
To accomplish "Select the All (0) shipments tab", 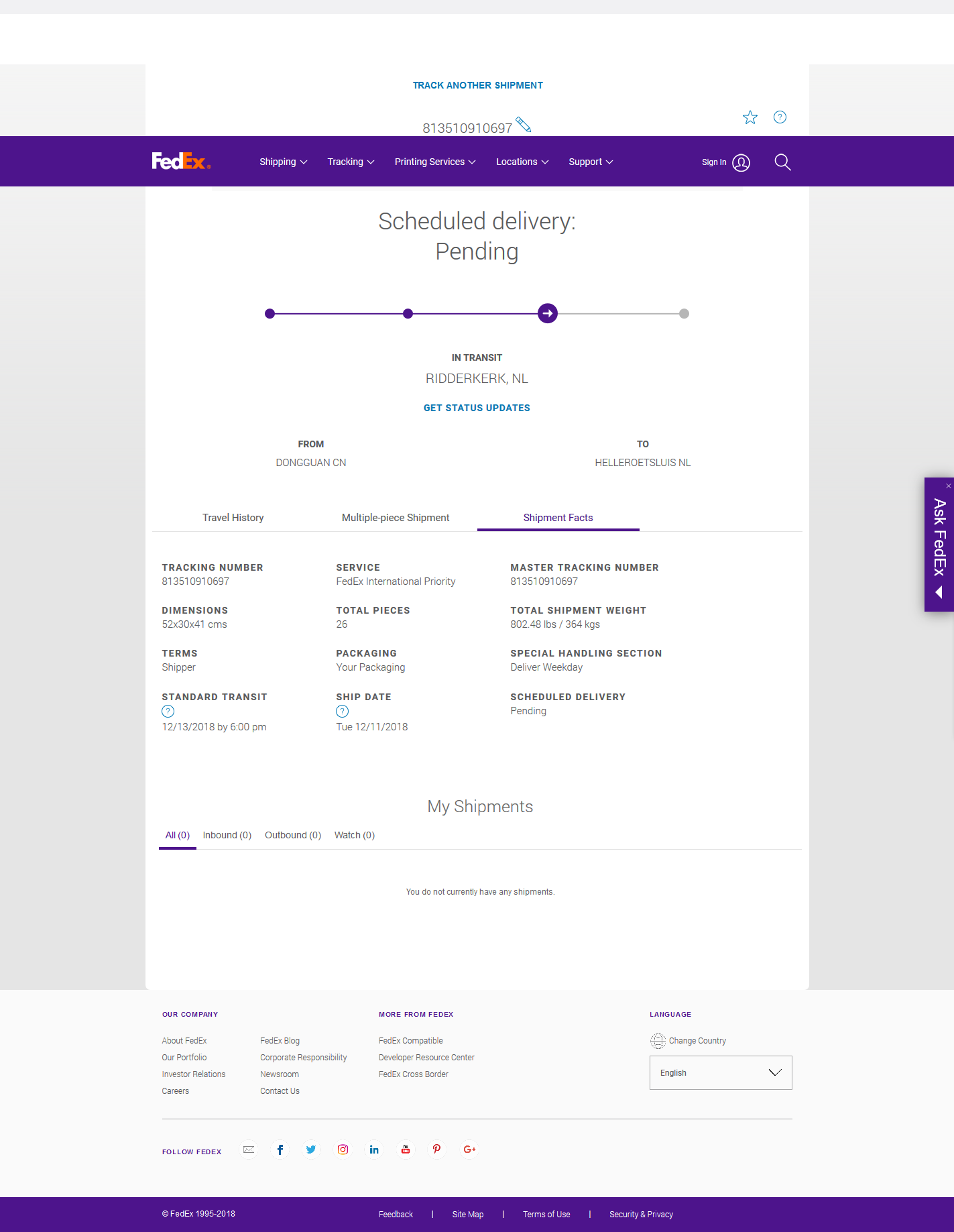I will (x=178, y=835).
